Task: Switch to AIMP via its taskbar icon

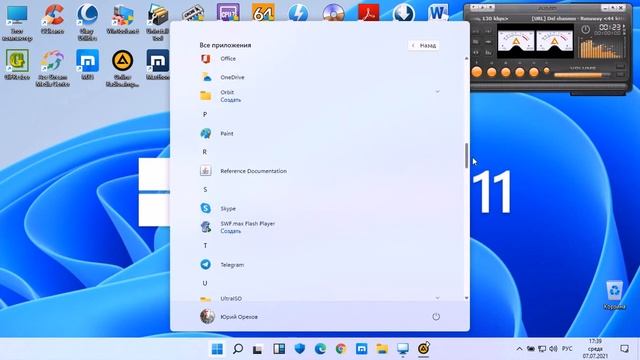Action: click(424, 349)
